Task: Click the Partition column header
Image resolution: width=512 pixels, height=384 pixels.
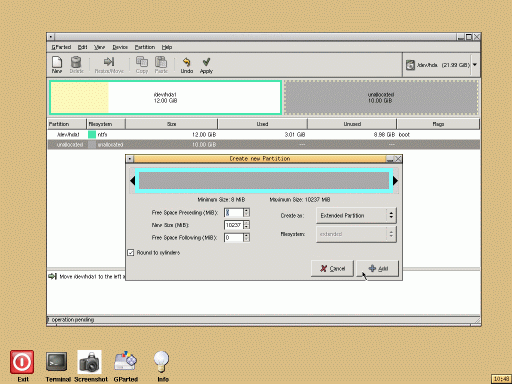Action: [67, 124]
